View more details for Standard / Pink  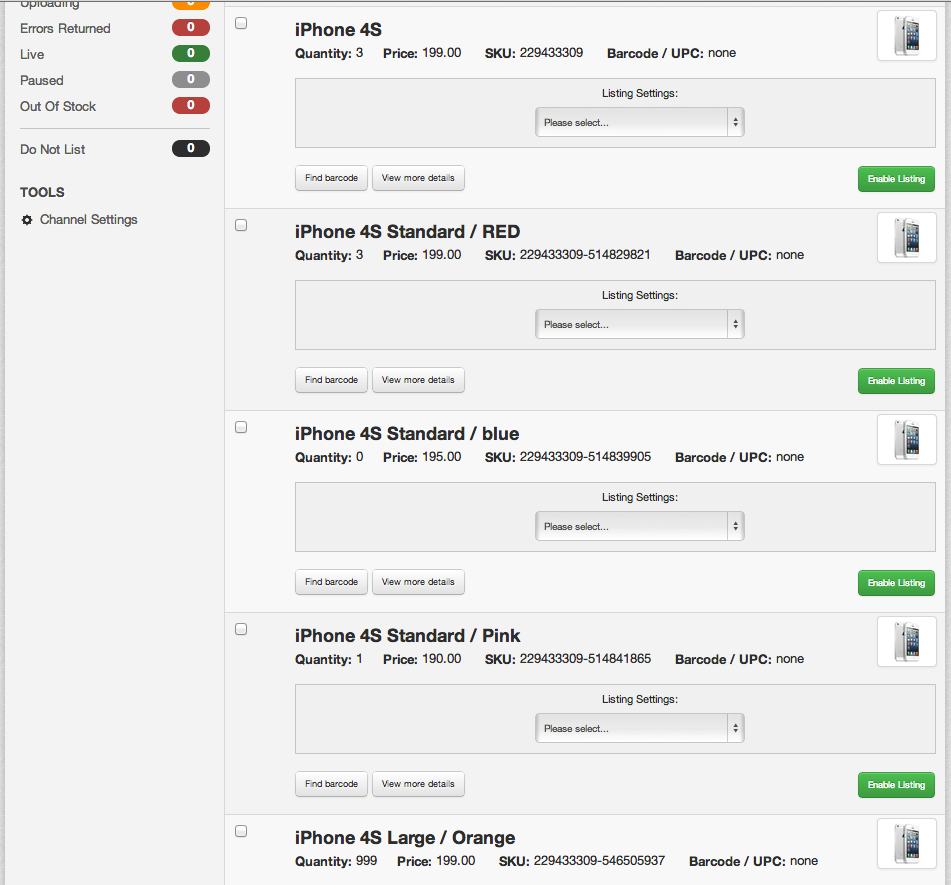point(418,784)
